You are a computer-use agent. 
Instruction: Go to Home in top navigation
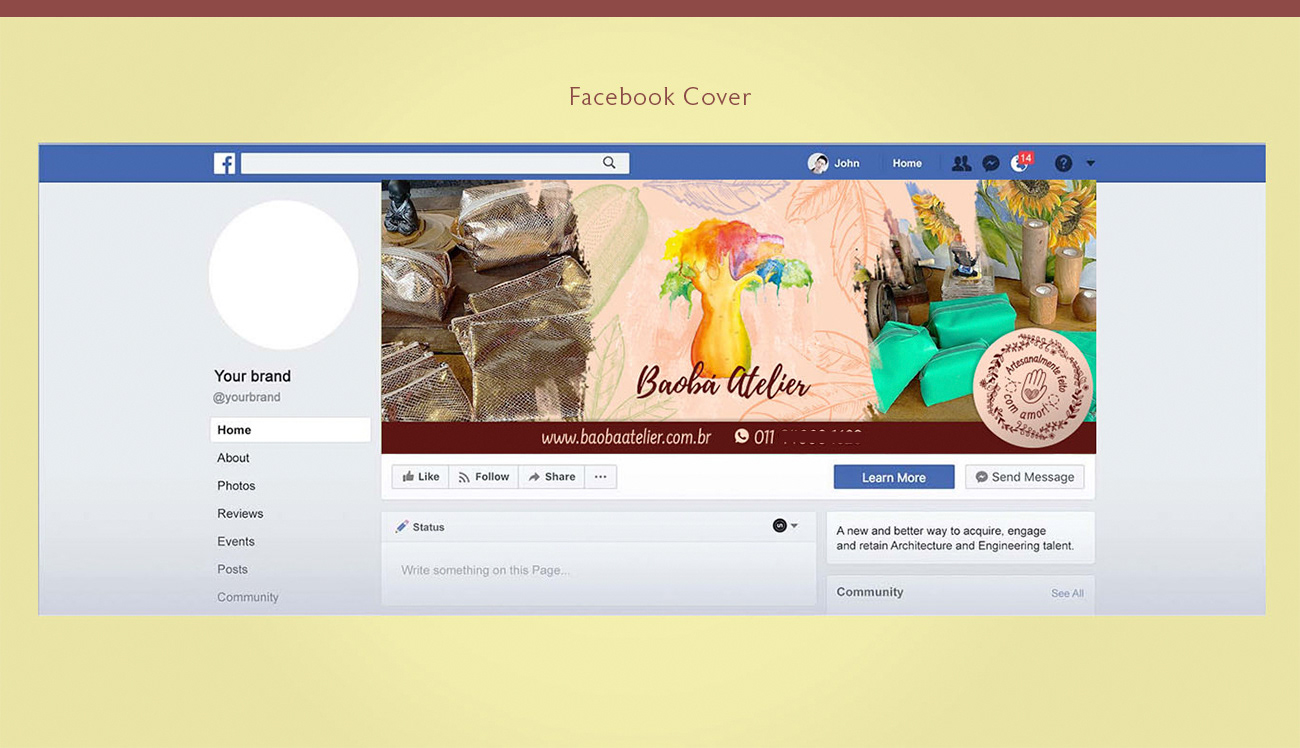point(907,163)
